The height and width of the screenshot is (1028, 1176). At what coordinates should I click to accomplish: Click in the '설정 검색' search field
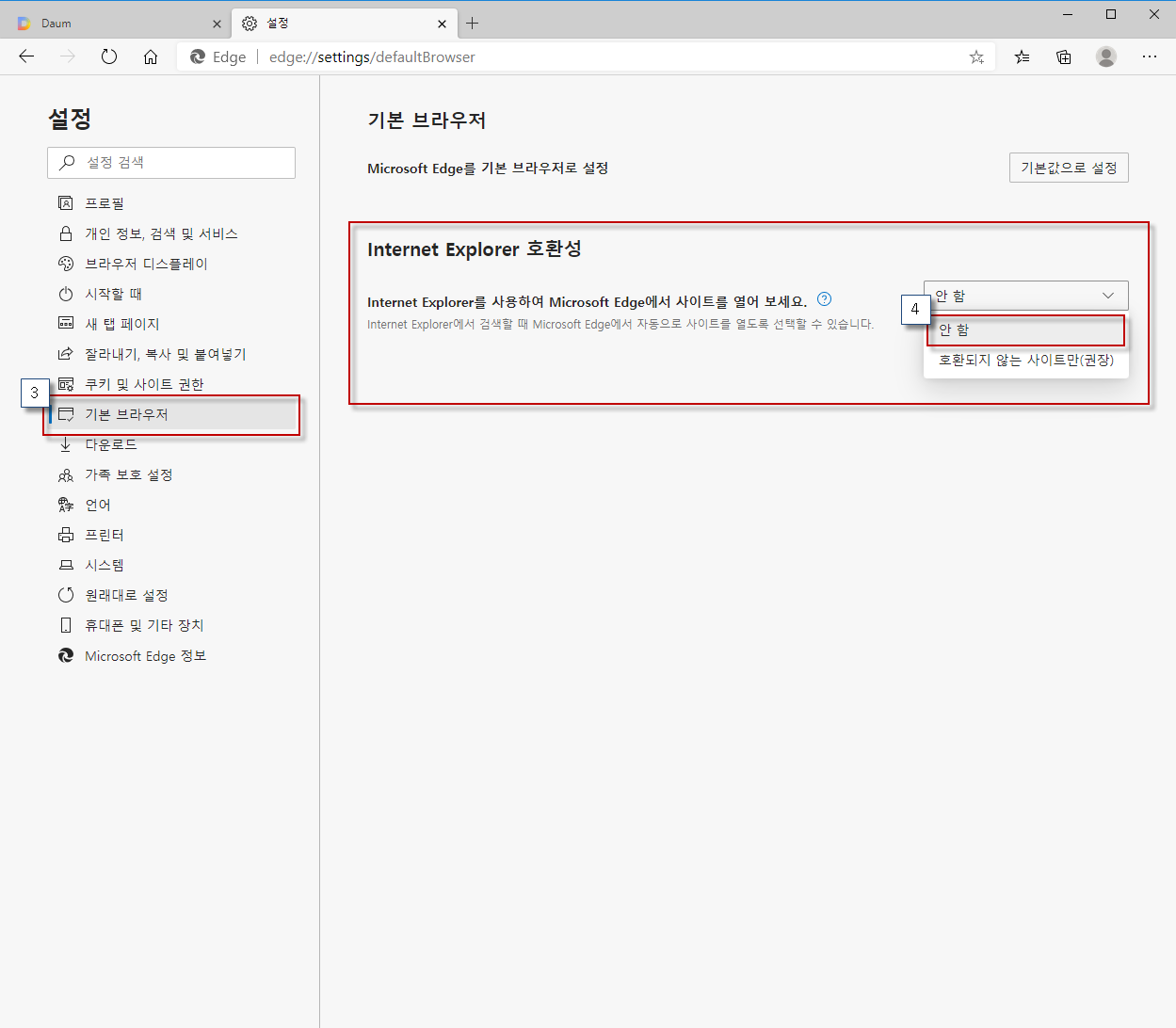pyautogui.click(x=179, y=163)
